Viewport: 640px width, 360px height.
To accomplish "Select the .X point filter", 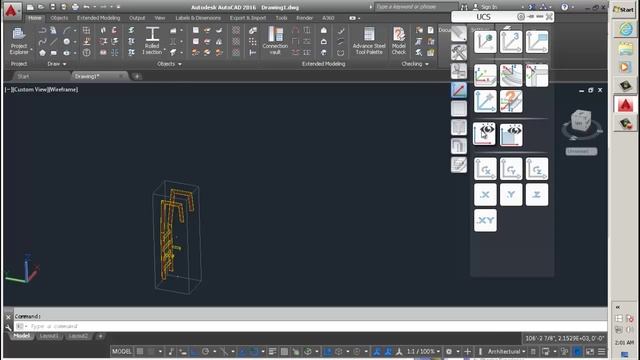I will [485, 195].
